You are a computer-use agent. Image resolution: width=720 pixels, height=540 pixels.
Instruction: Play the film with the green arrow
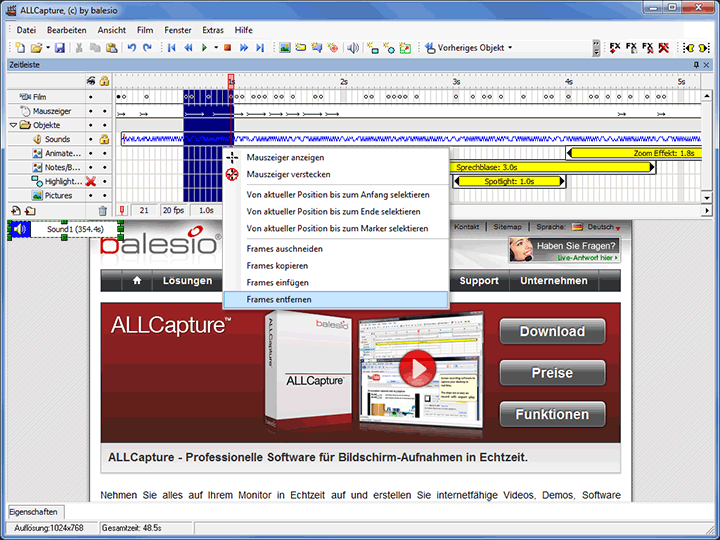[204, 48]
